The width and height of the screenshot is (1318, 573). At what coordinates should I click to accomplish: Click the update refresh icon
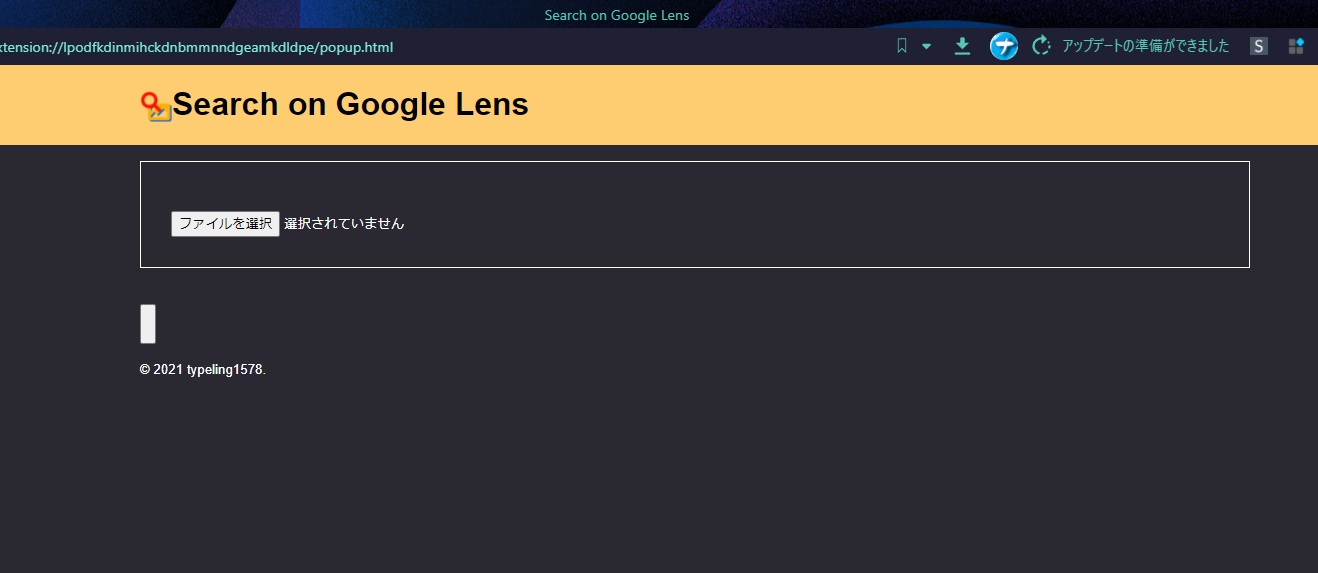(x=1042, y=46)
